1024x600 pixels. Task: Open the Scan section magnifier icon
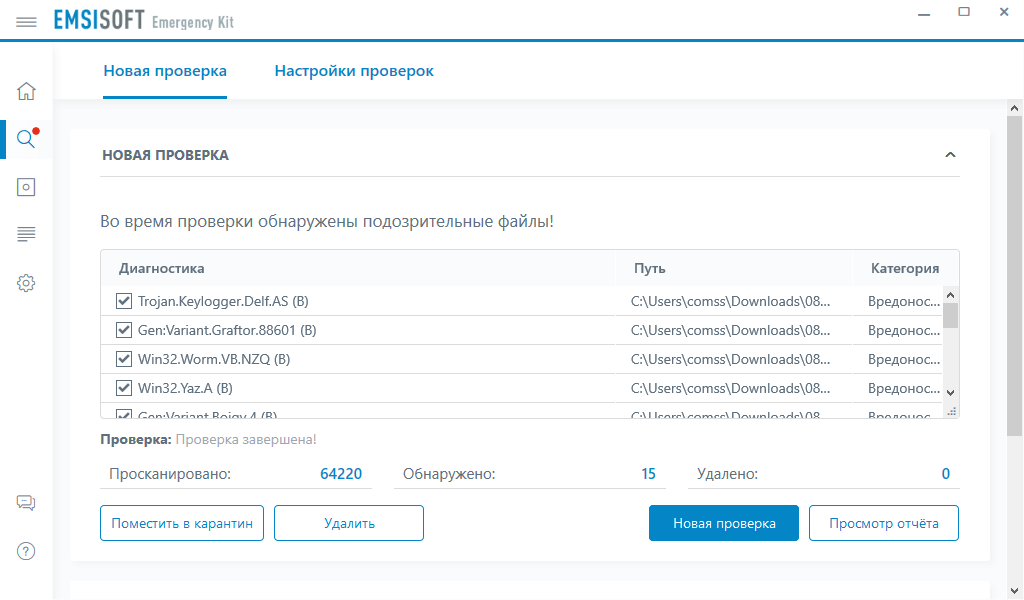26,139
